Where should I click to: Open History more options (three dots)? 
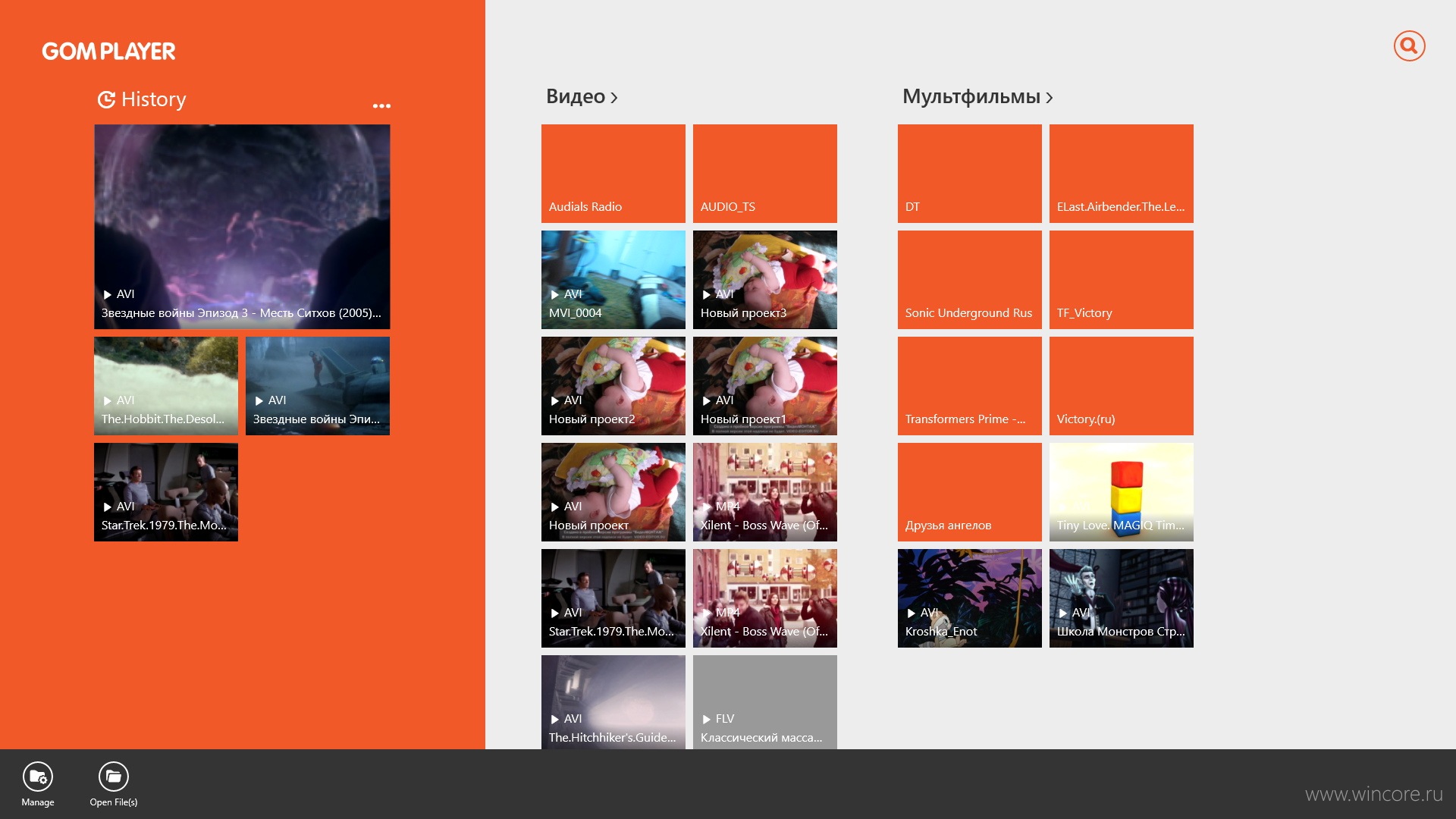point(381,106)
